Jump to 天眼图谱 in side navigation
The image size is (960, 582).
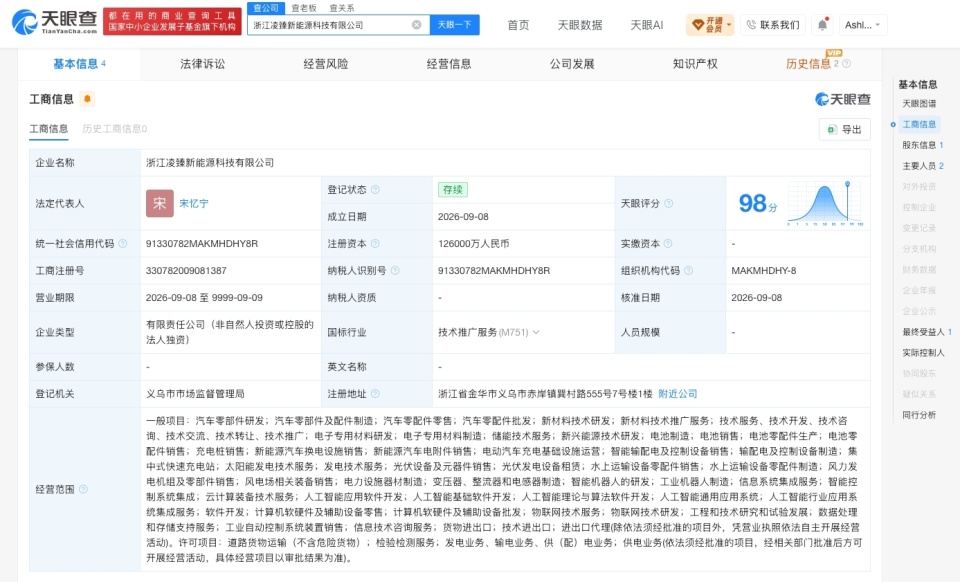tap(919, 103)
